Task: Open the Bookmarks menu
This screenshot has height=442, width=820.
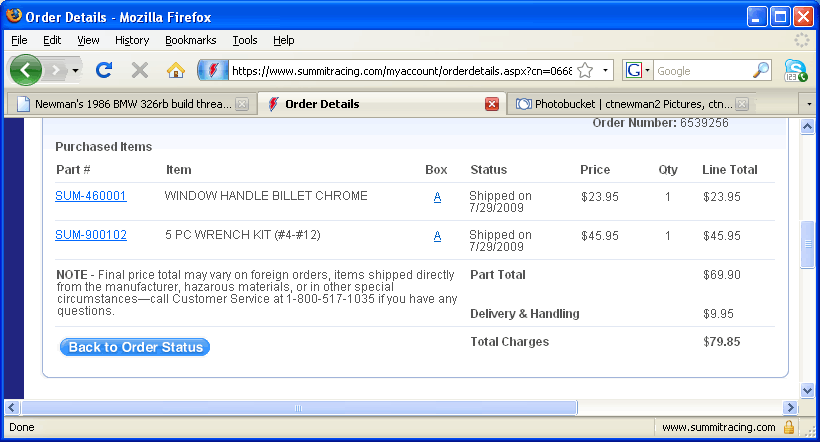Action: (190, 40)
